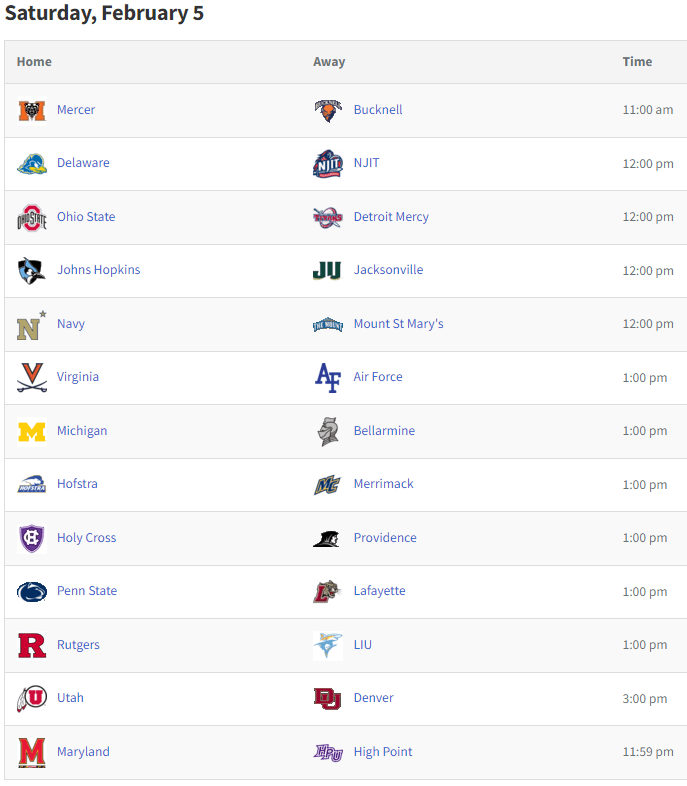Open the Virginia team page link
This screenshot has height=786, width=687.
click(78, 377)
